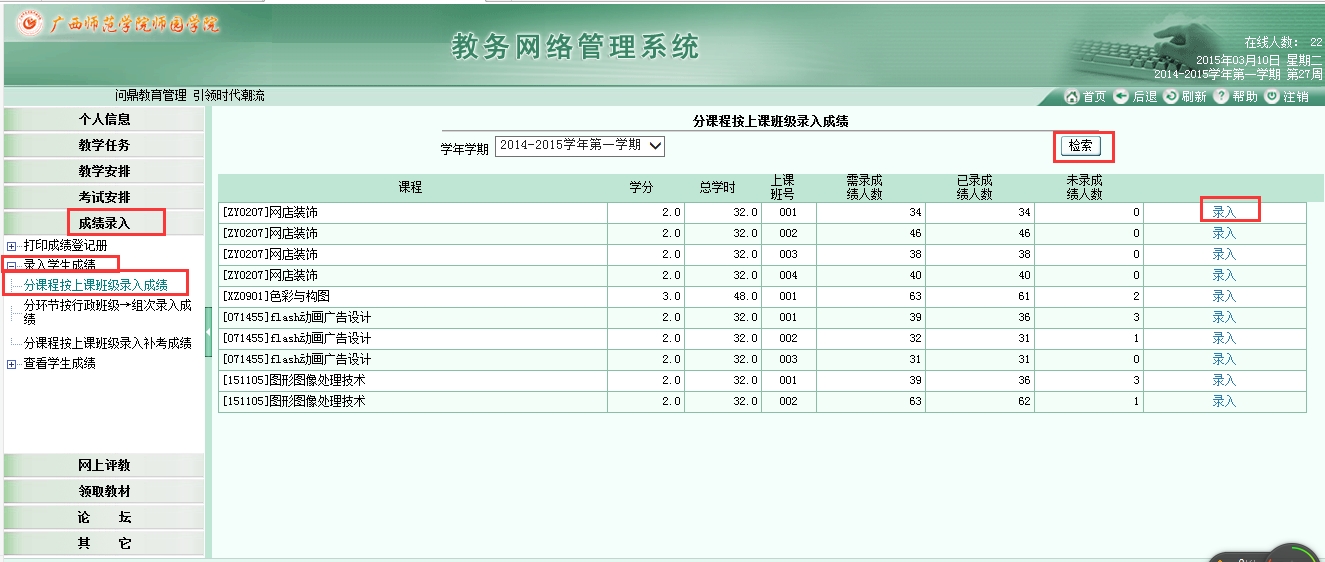Click the 后退 back arrow icon
The image size is (1325, 562).
tap(1121, 96)
